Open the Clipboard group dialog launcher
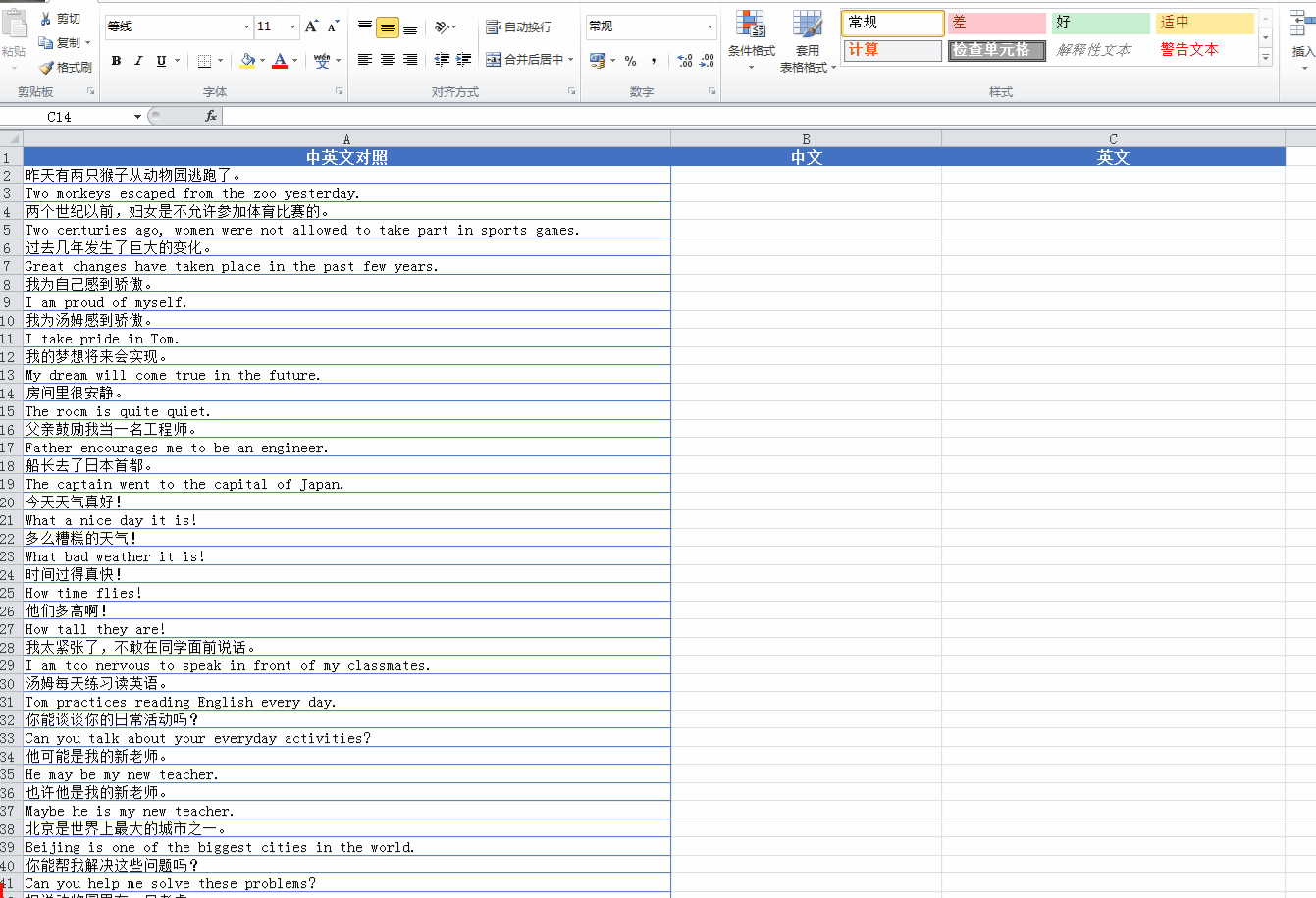This screenshot has width=1316, height=898. [91, 91]
